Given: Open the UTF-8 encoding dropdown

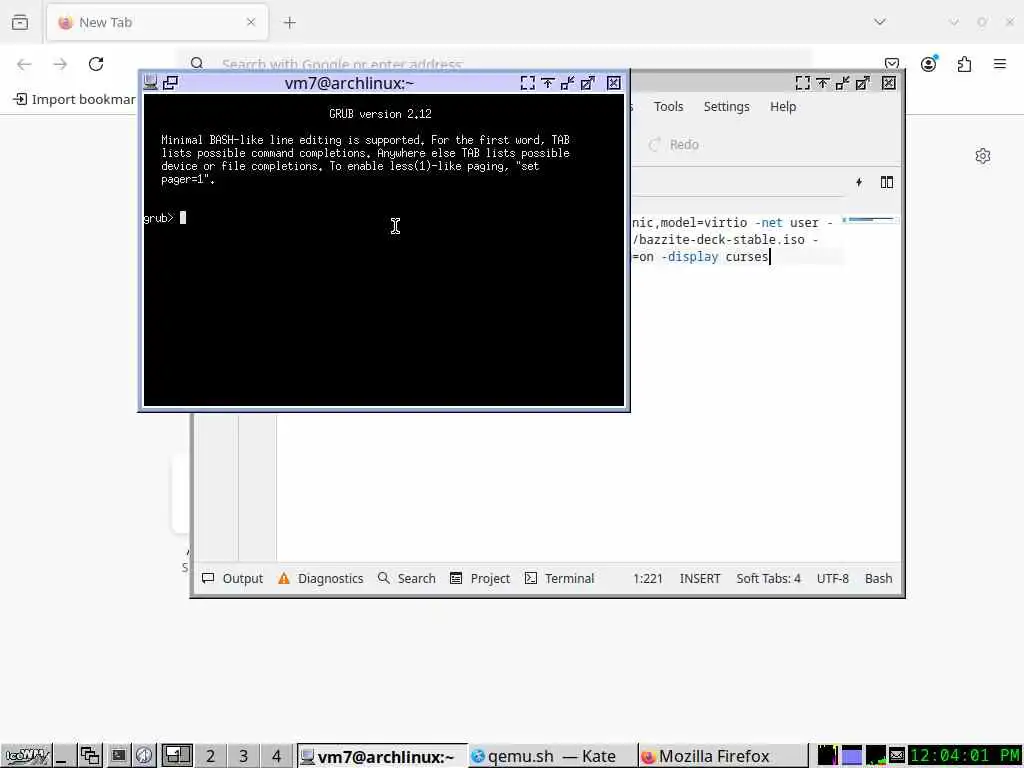Looking at the screenshot, I should click(833, 579).
